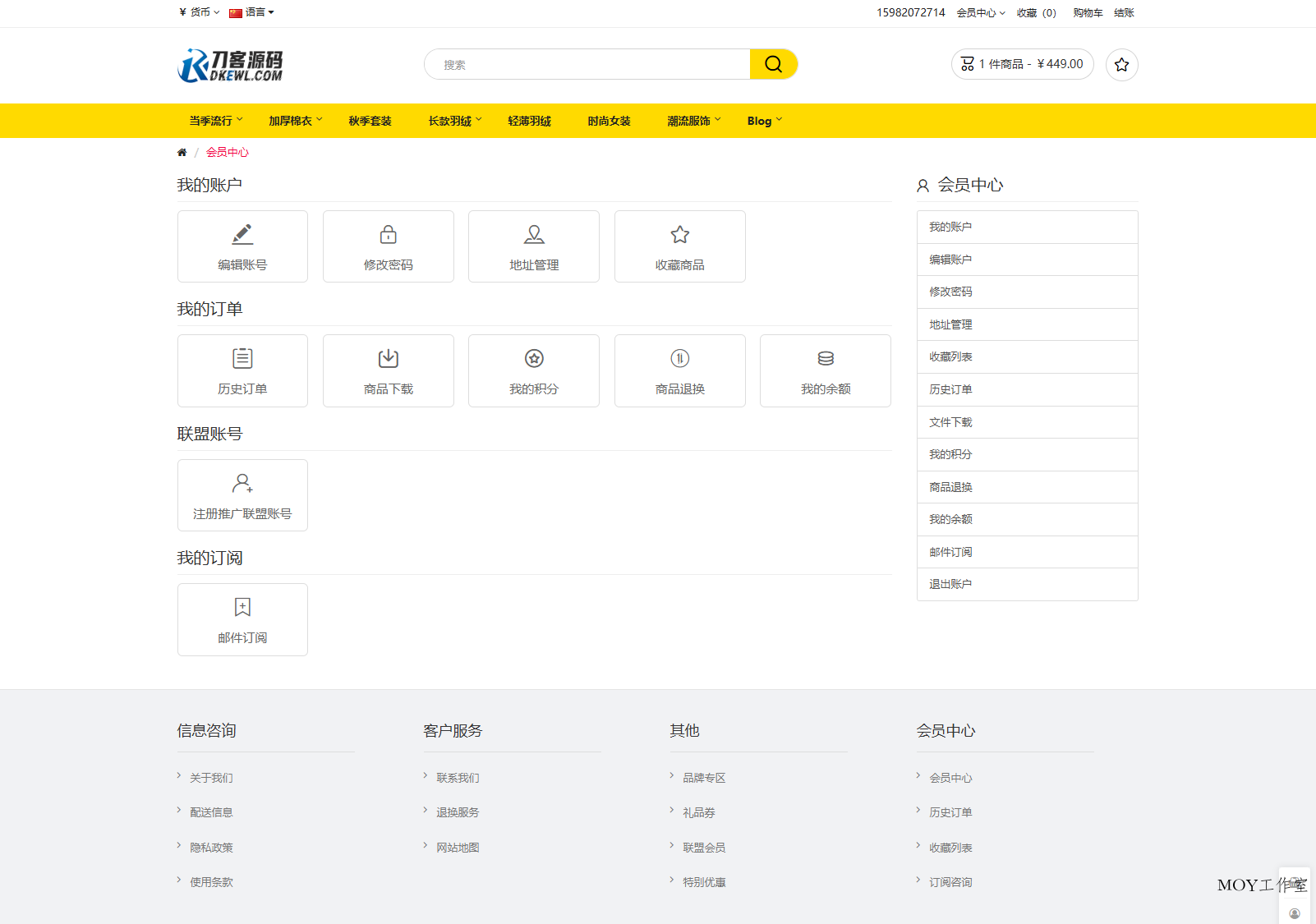
Task: Select 时尚女装 in navigation bar
Action: pos(609,121)
